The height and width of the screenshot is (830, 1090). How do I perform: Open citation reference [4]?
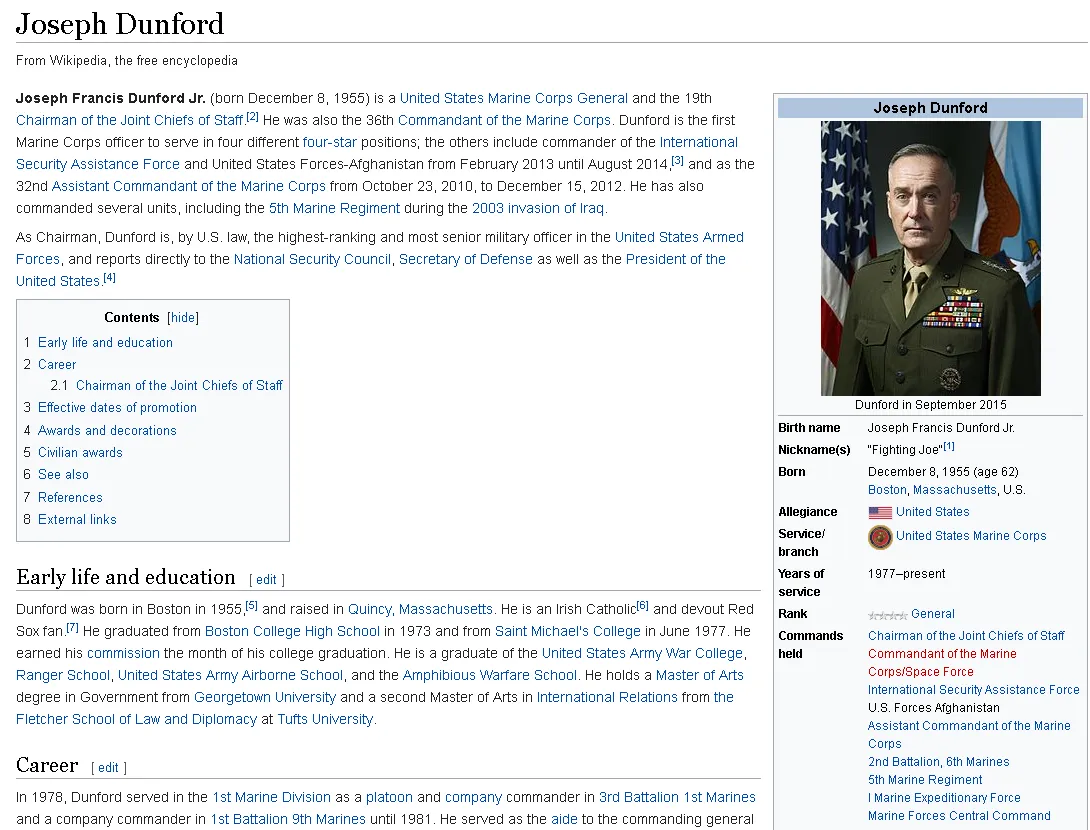[x=109, y=278]
